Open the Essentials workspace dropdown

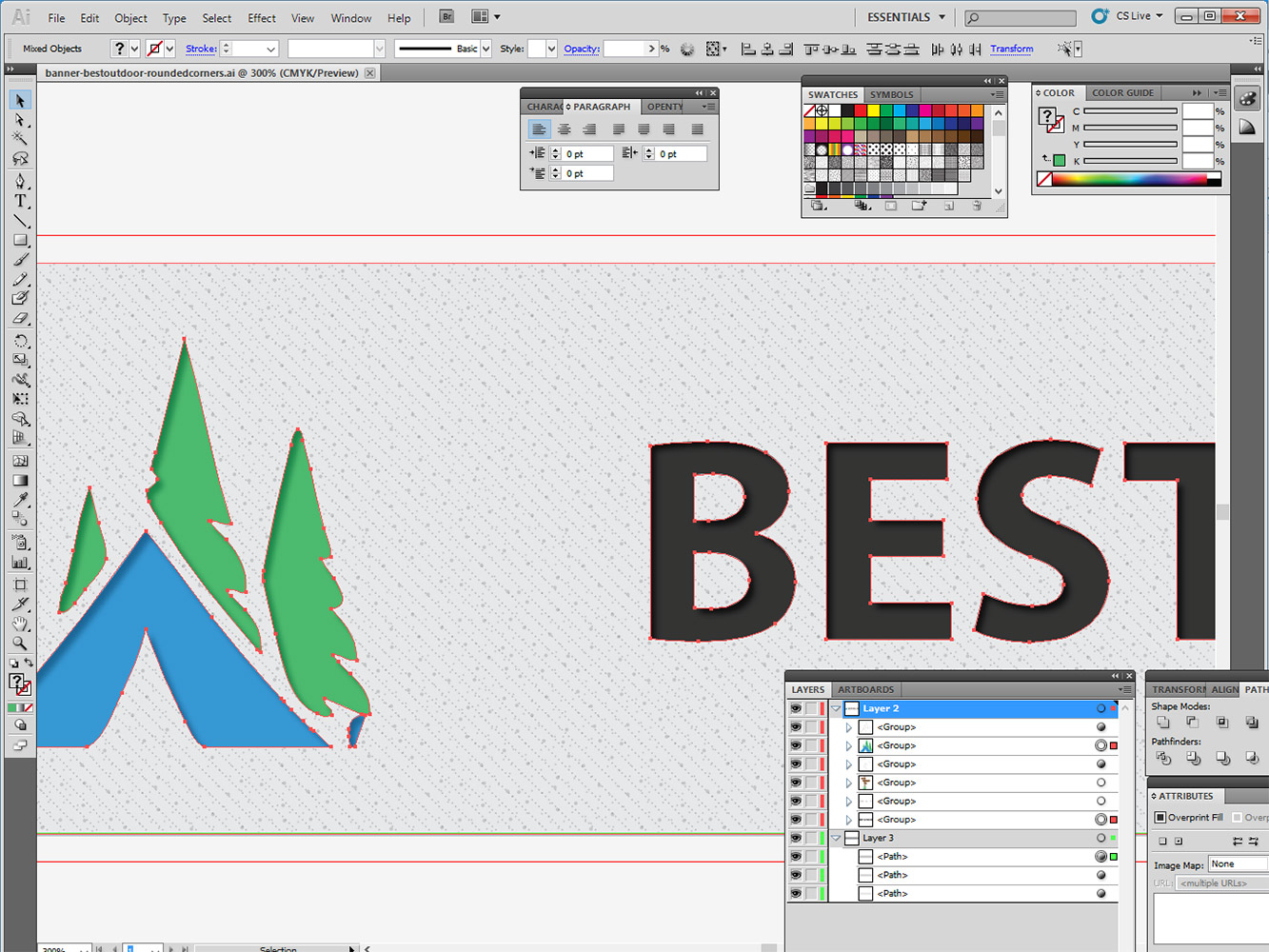click(906, 17)
